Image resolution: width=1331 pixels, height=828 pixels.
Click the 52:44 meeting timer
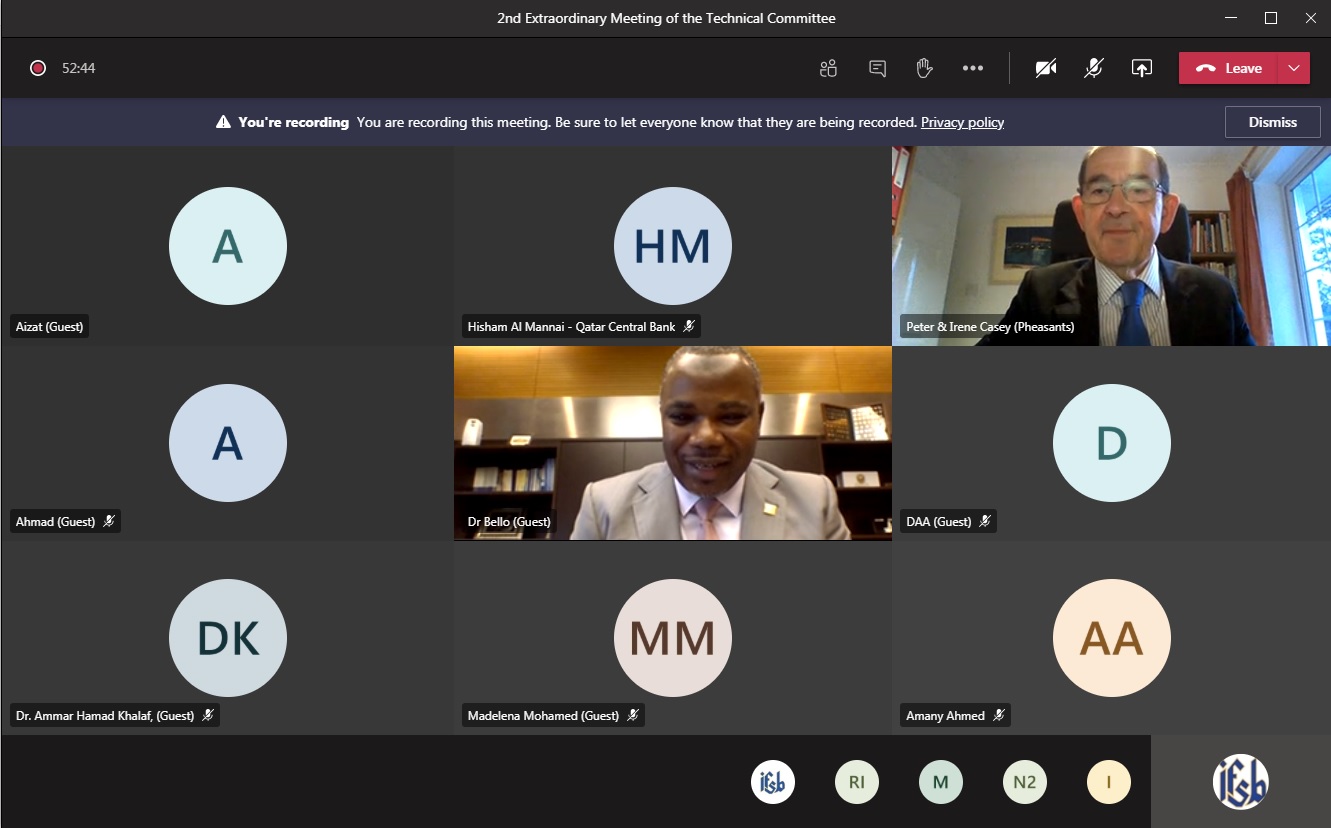click(x=78, y=68)
